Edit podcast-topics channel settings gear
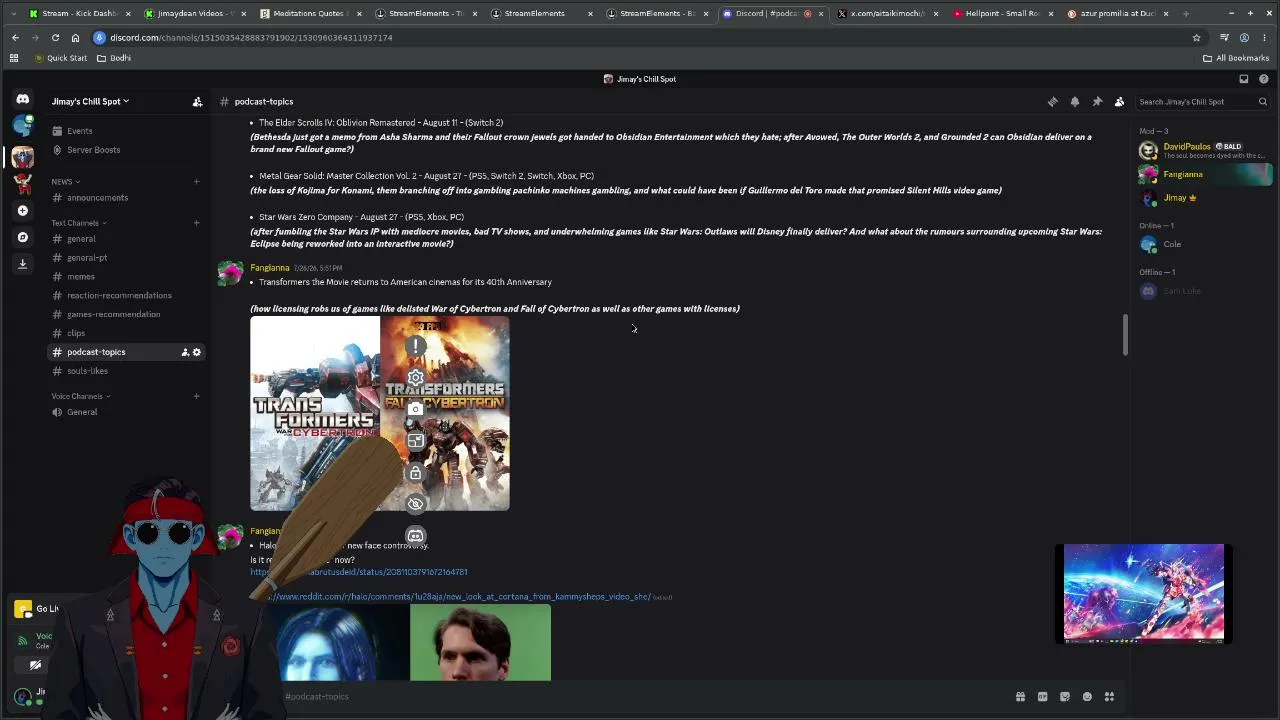 196,352
